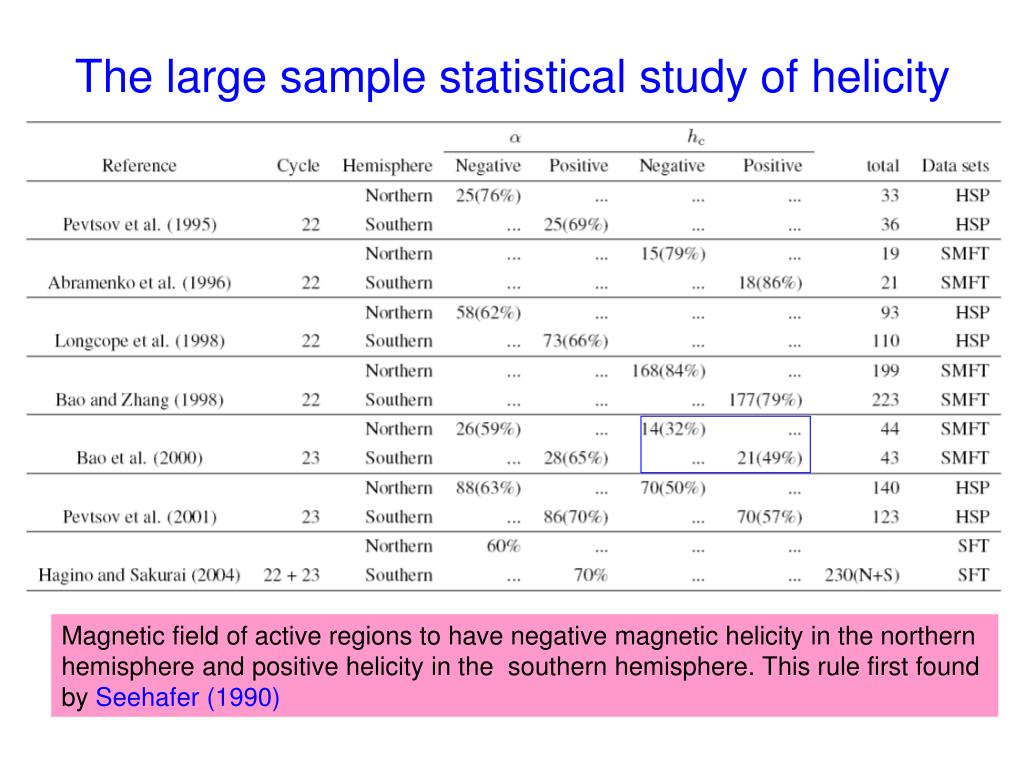
Task: Select the Data sets column header
Action: (x=955, y=166)
